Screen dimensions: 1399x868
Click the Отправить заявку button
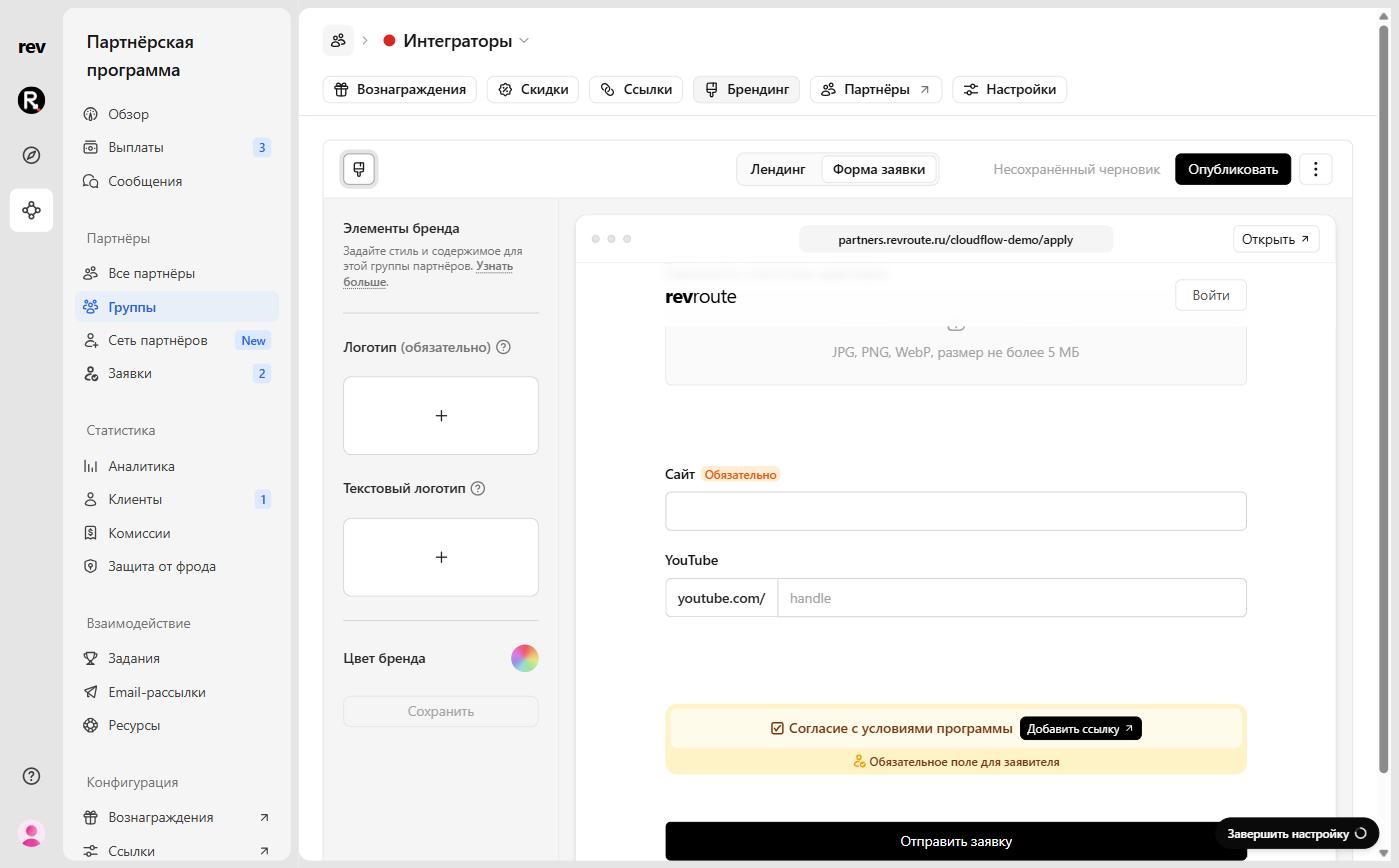(x=956, y=841)
